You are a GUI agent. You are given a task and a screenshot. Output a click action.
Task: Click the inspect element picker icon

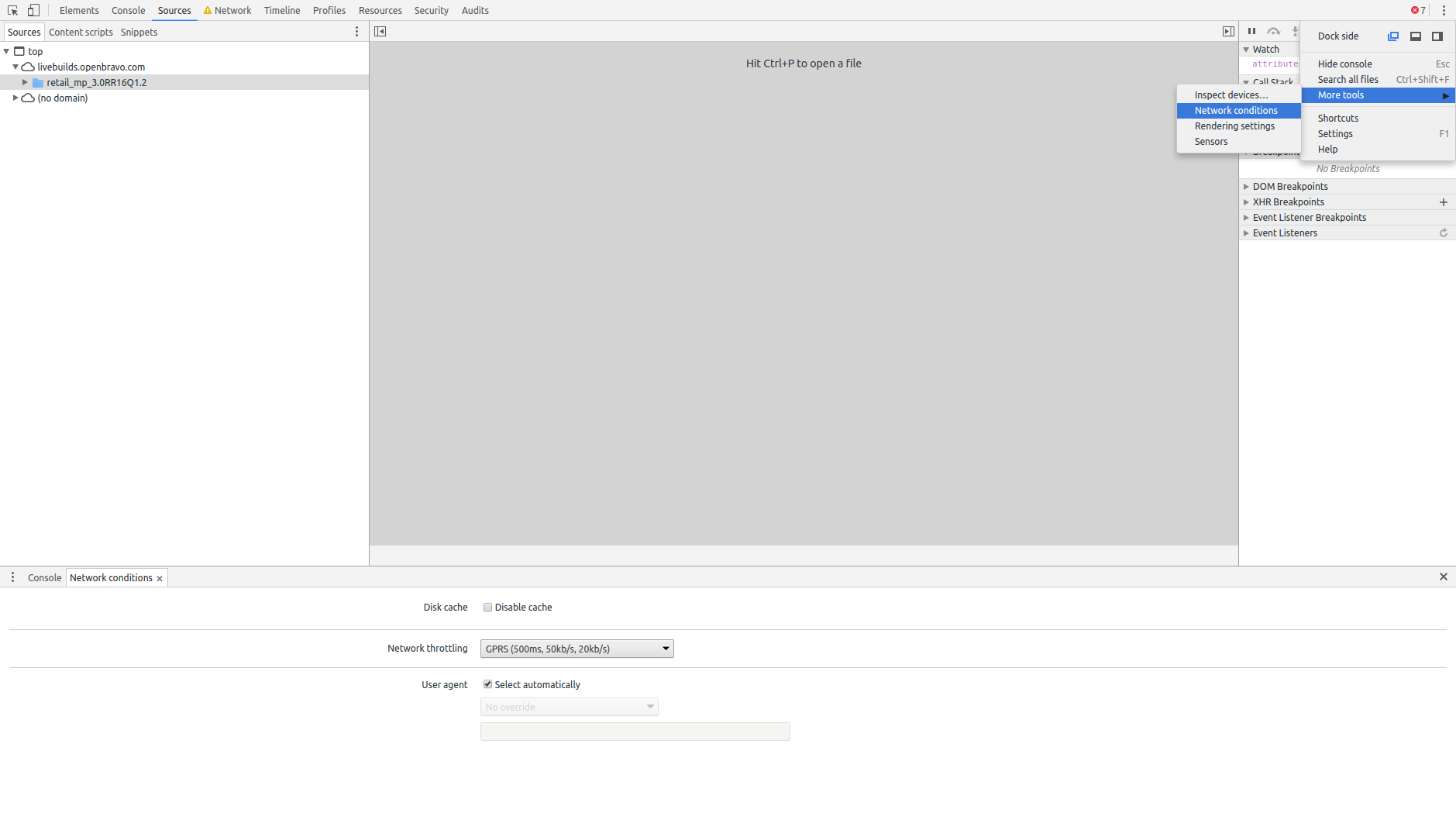(12, 10)
